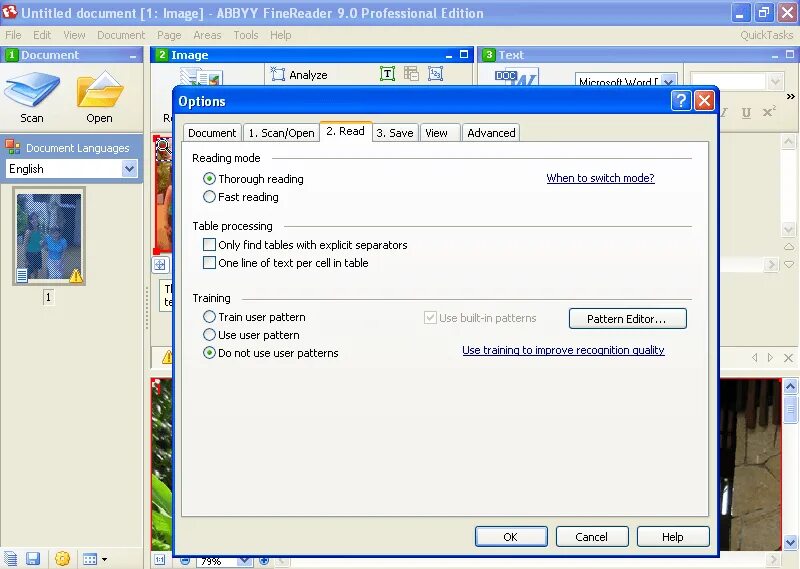Close the message pane with X icon
The image size is (800, 569).
pyautogui.click(x=788, y=358)
